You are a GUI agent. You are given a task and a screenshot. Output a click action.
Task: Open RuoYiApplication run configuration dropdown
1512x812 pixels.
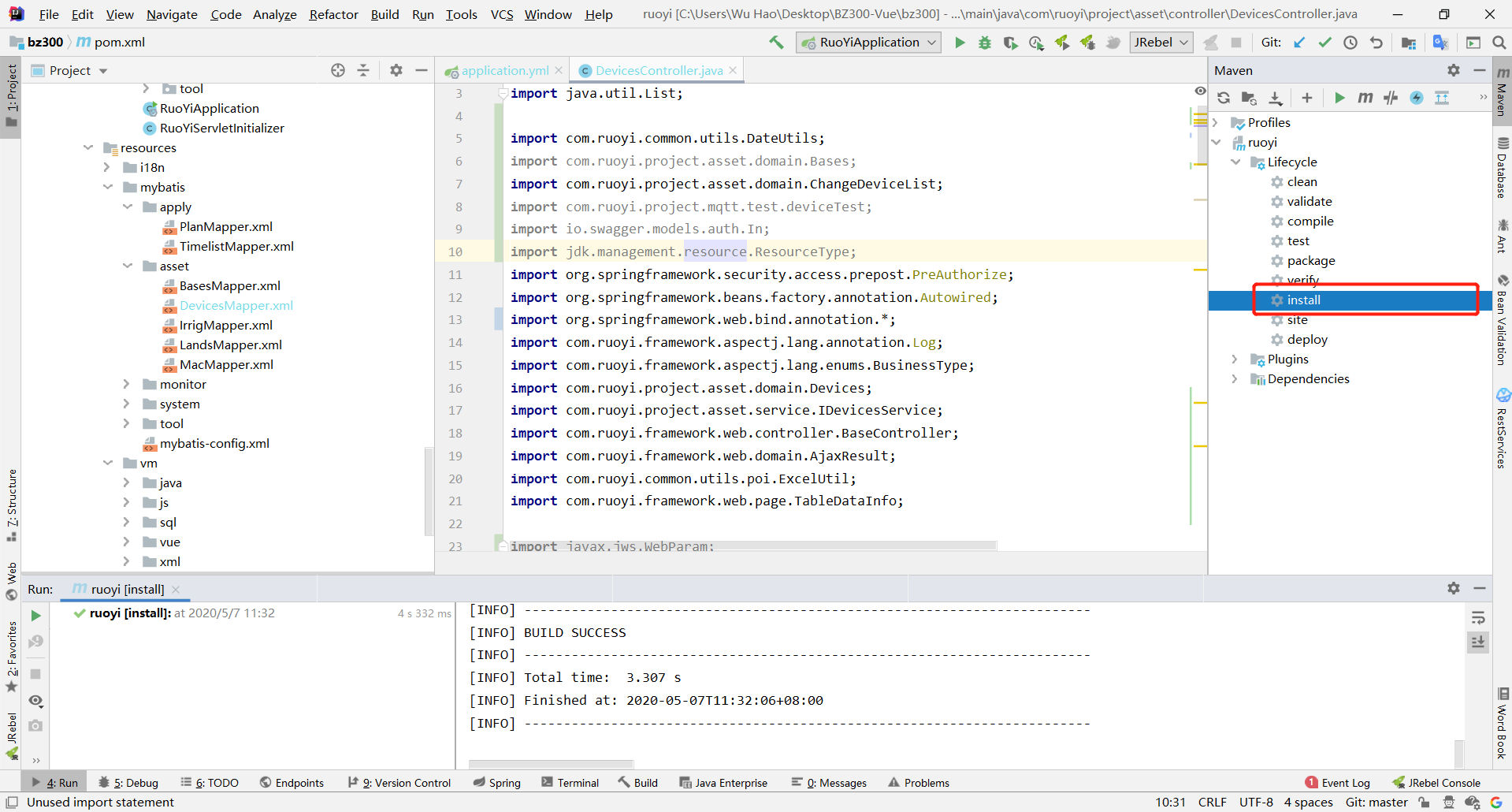[x=869, y=43]
